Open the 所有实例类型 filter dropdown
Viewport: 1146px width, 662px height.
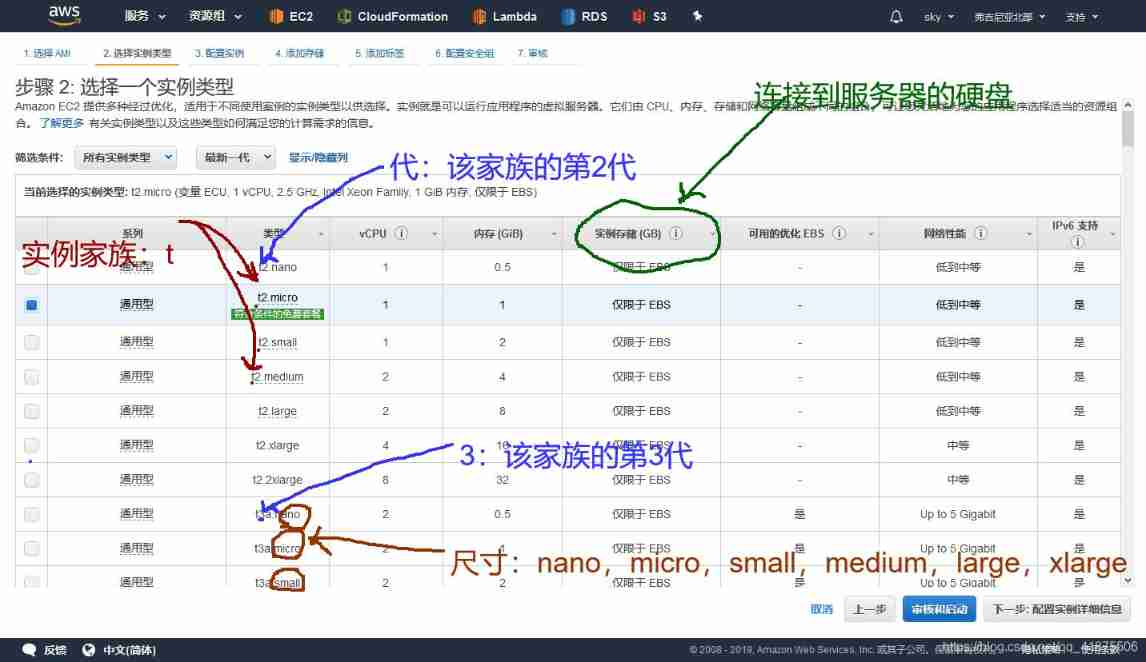tap(126, 157)
